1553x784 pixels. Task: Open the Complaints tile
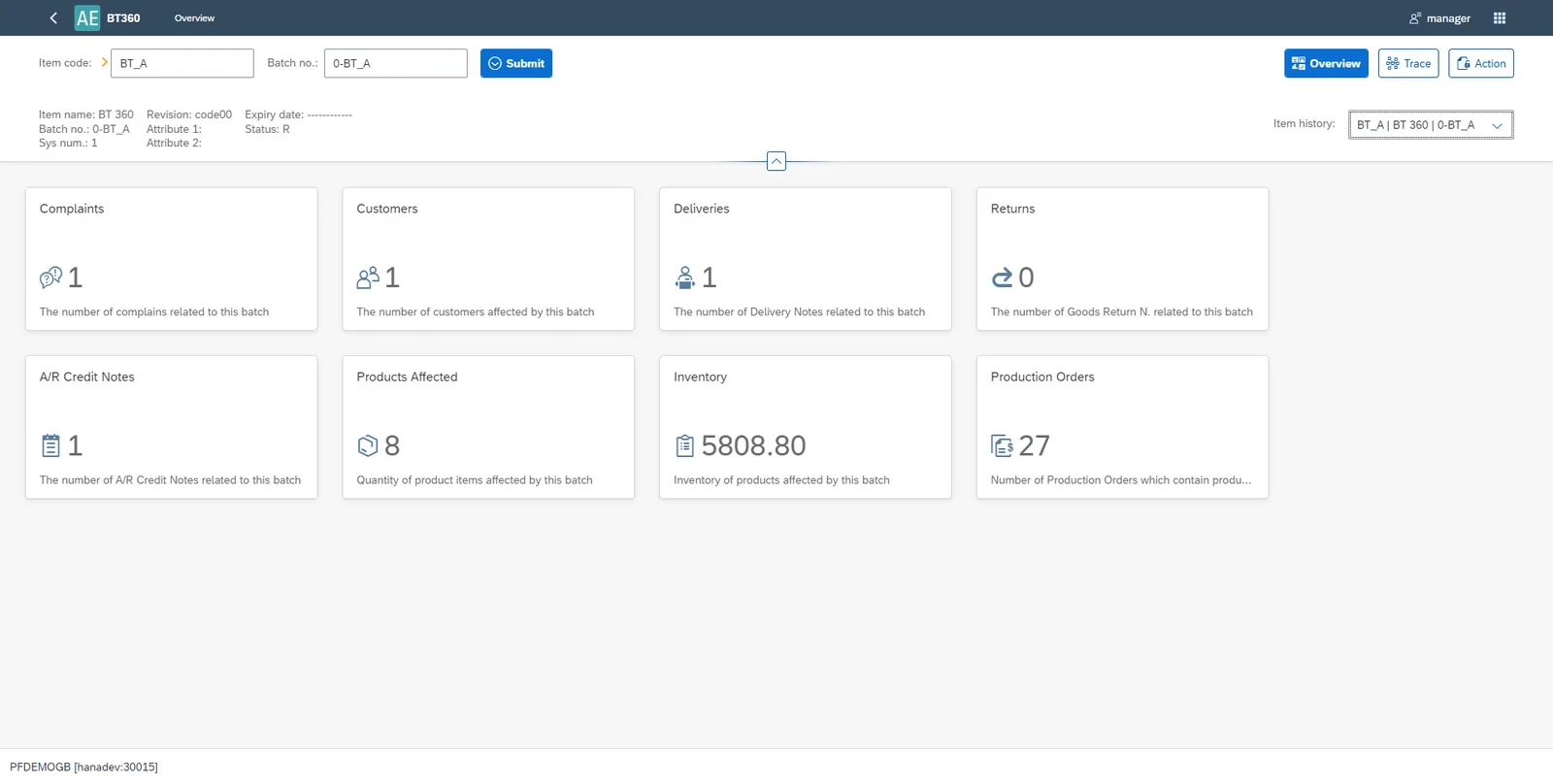pos(172,259)
